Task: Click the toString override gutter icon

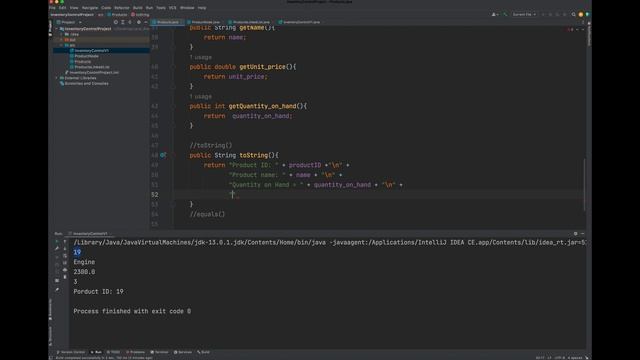Action: (163, 155)
